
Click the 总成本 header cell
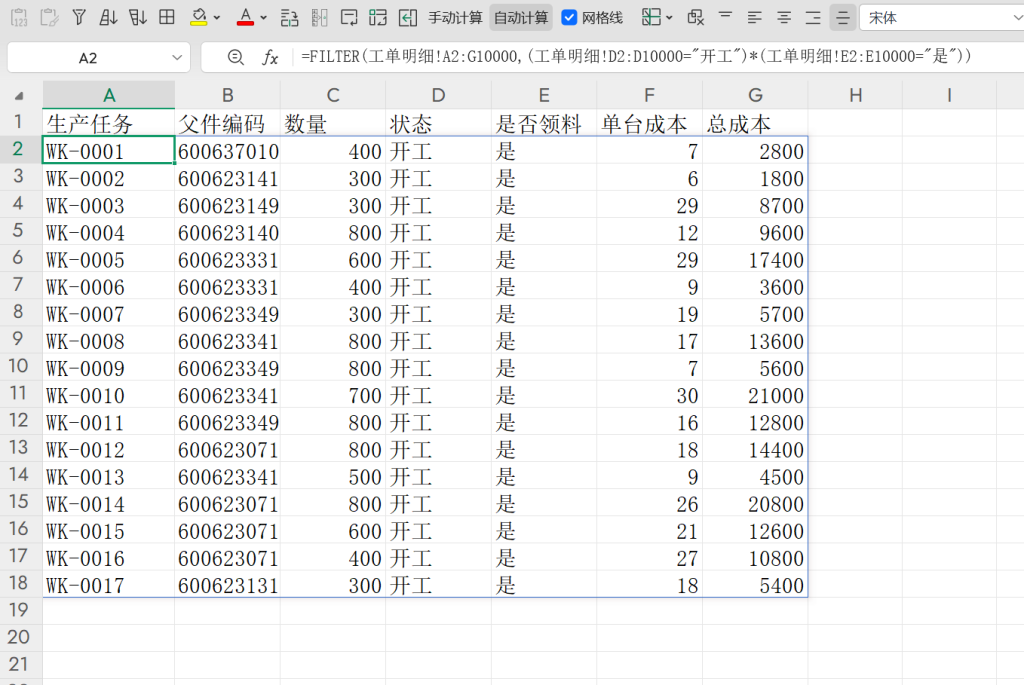(755, 123)
